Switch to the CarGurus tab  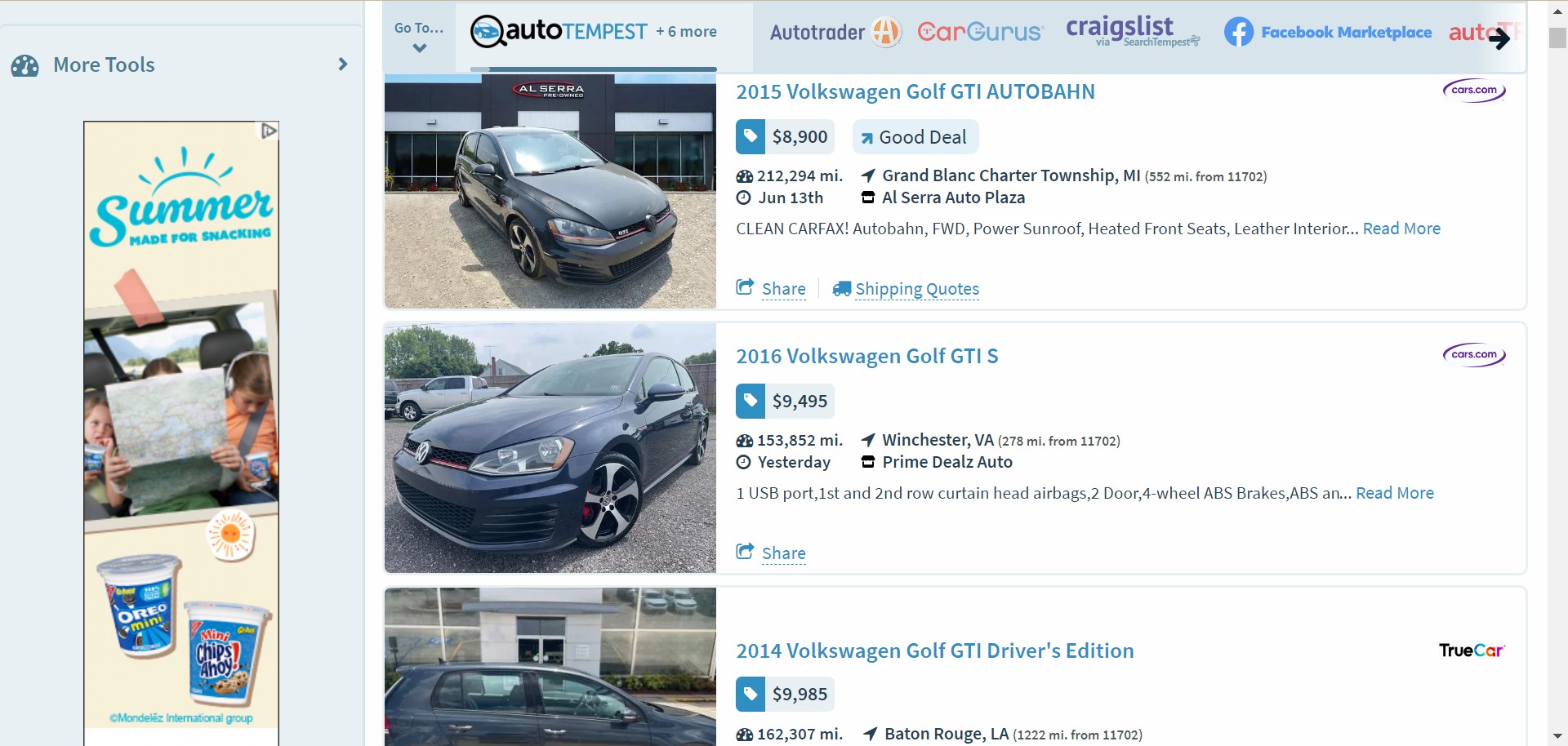point(980,32)
